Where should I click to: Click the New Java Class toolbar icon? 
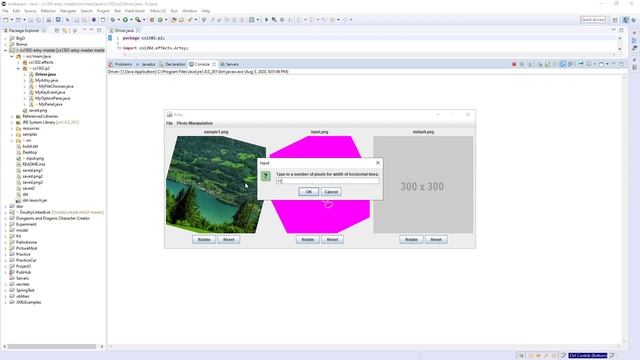click(160, 20)
